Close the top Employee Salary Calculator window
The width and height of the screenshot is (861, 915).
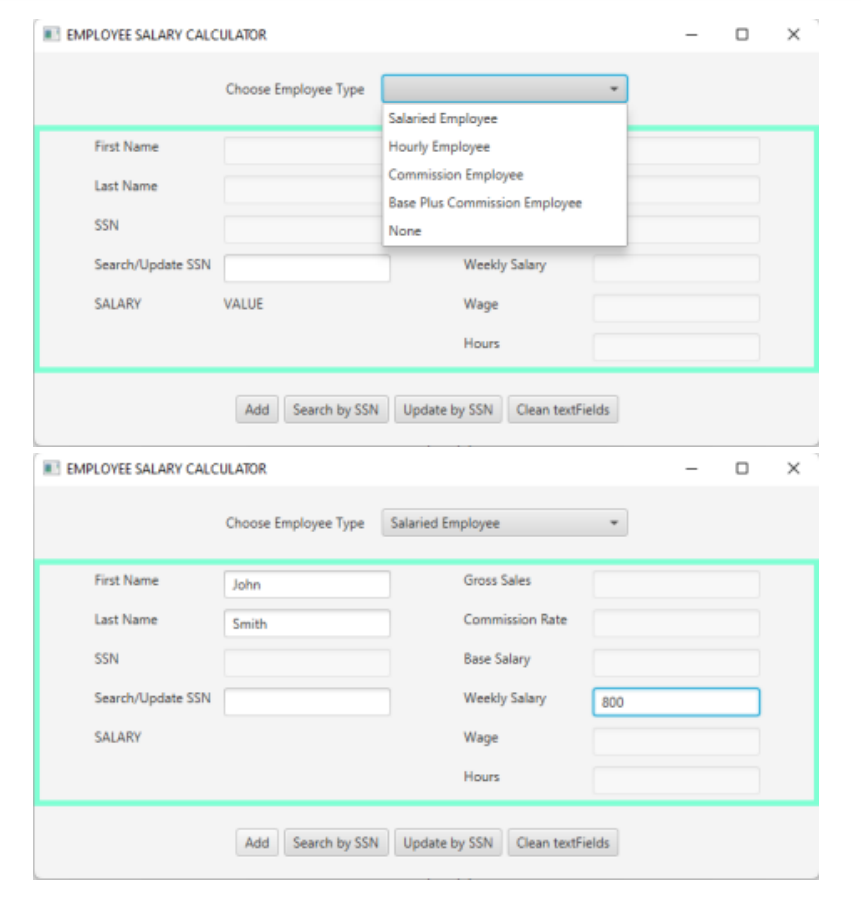793,34
